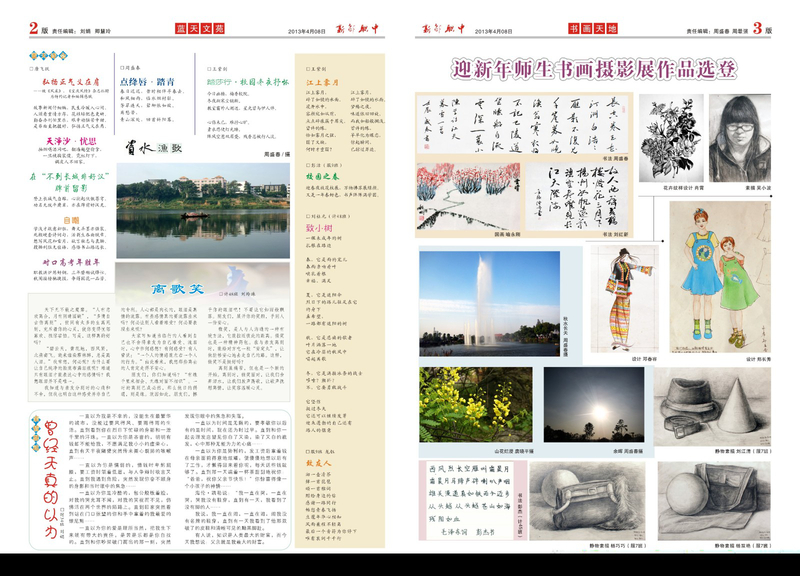Click the 周盛春/摄 photo credit
The image size is (800, 576).
(277, 154)
